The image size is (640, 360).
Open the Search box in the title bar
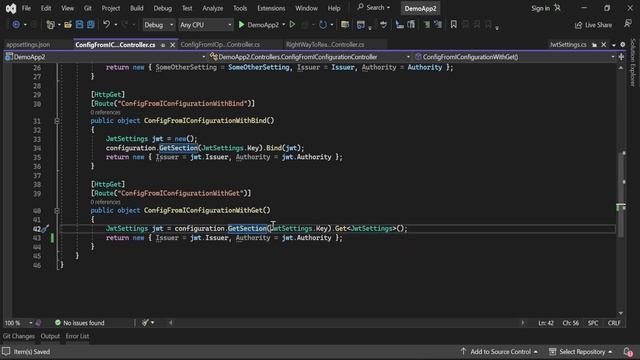pyautogui.click(x=373, y=8)
